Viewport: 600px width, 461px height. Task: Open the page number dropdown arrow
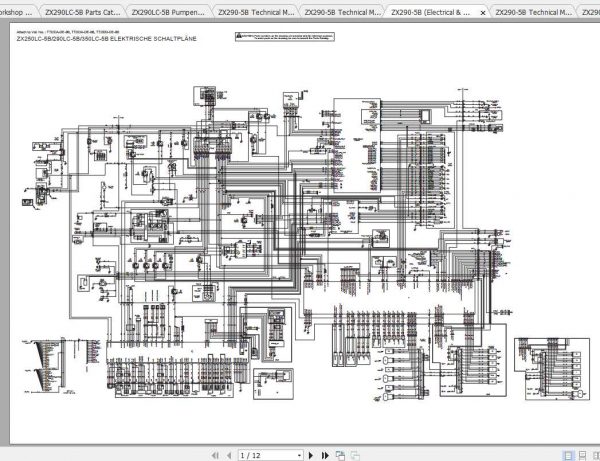pyautogui.click(x=299, y=455)
